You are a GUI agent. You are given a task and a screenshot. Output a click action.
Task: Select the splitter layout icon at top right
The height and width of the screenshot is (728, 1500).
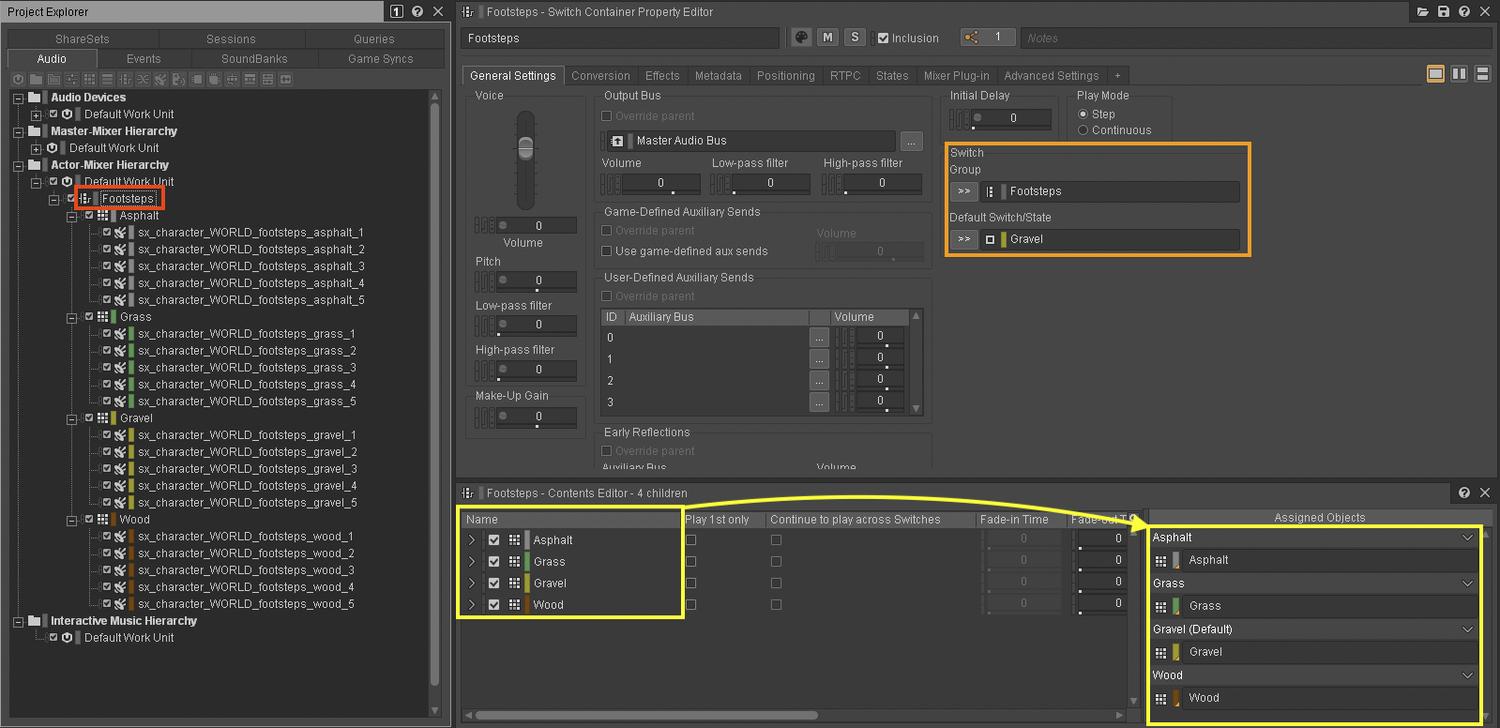(x=1458, y=74)
